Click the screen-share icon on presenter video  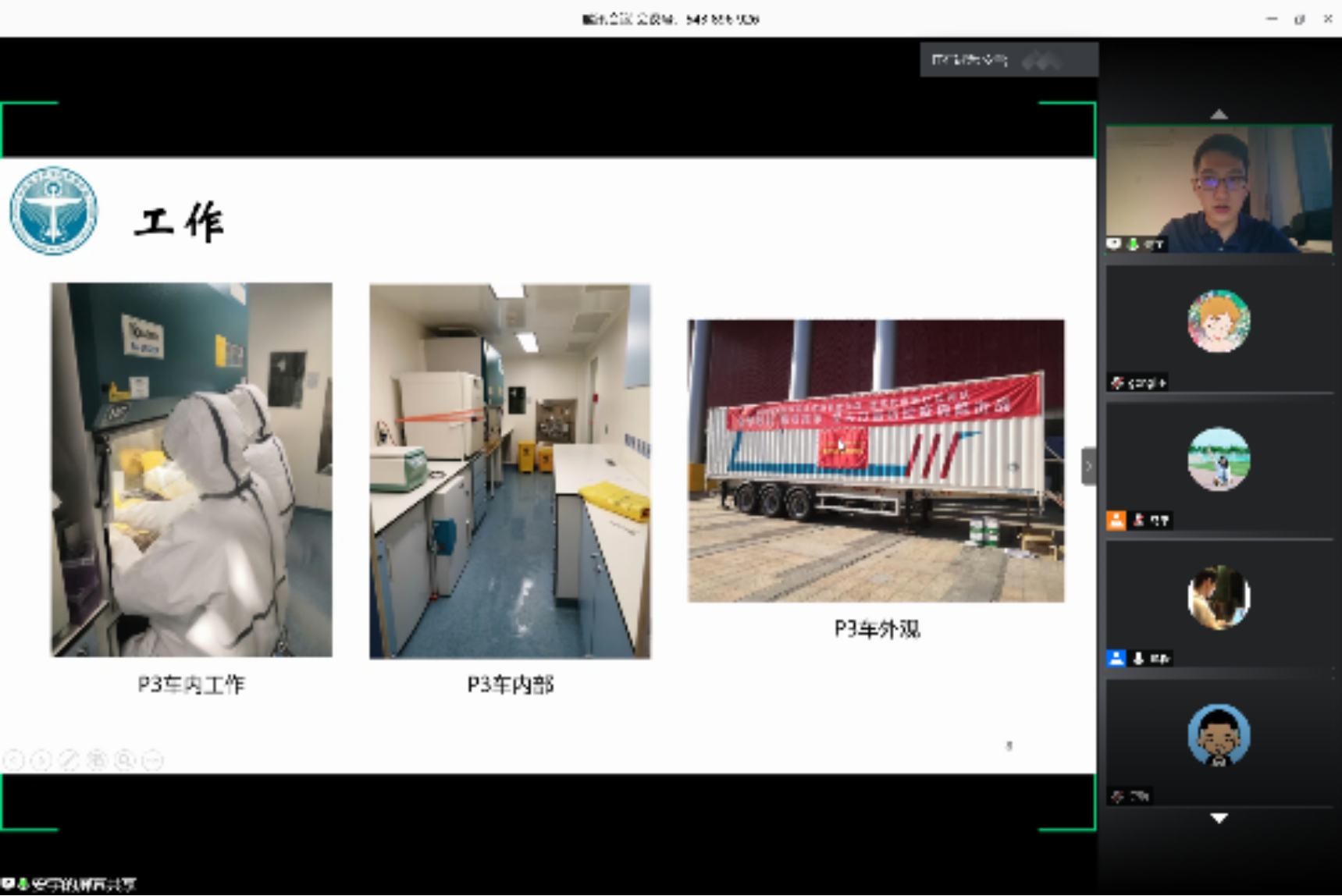[1114, 244]
